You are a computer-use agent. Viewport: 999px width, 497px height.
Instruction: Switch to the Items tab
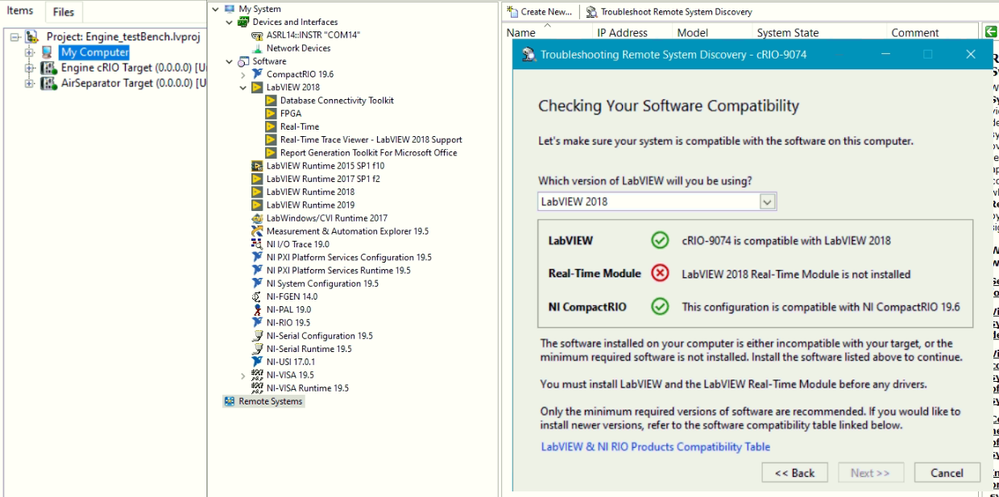point(20,11)
